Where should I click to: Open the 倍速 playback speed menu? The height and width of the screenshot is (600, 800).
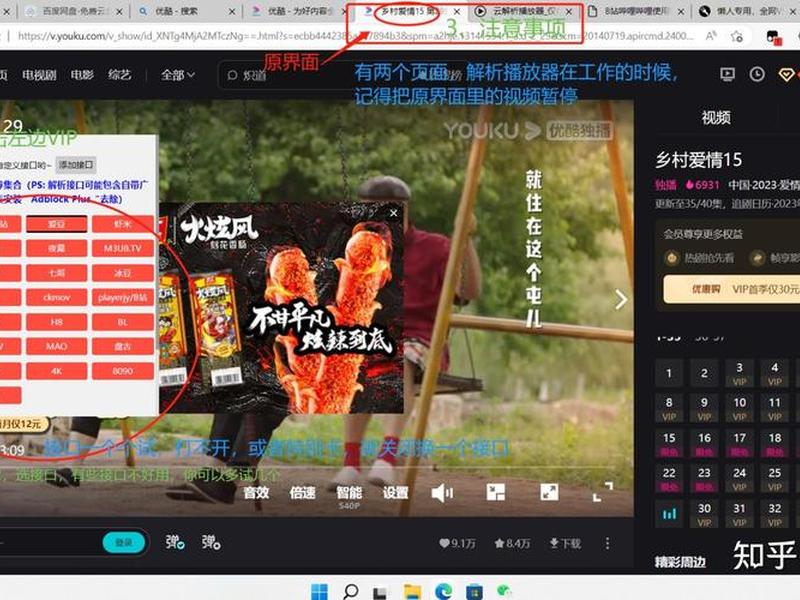pos(303,493)
